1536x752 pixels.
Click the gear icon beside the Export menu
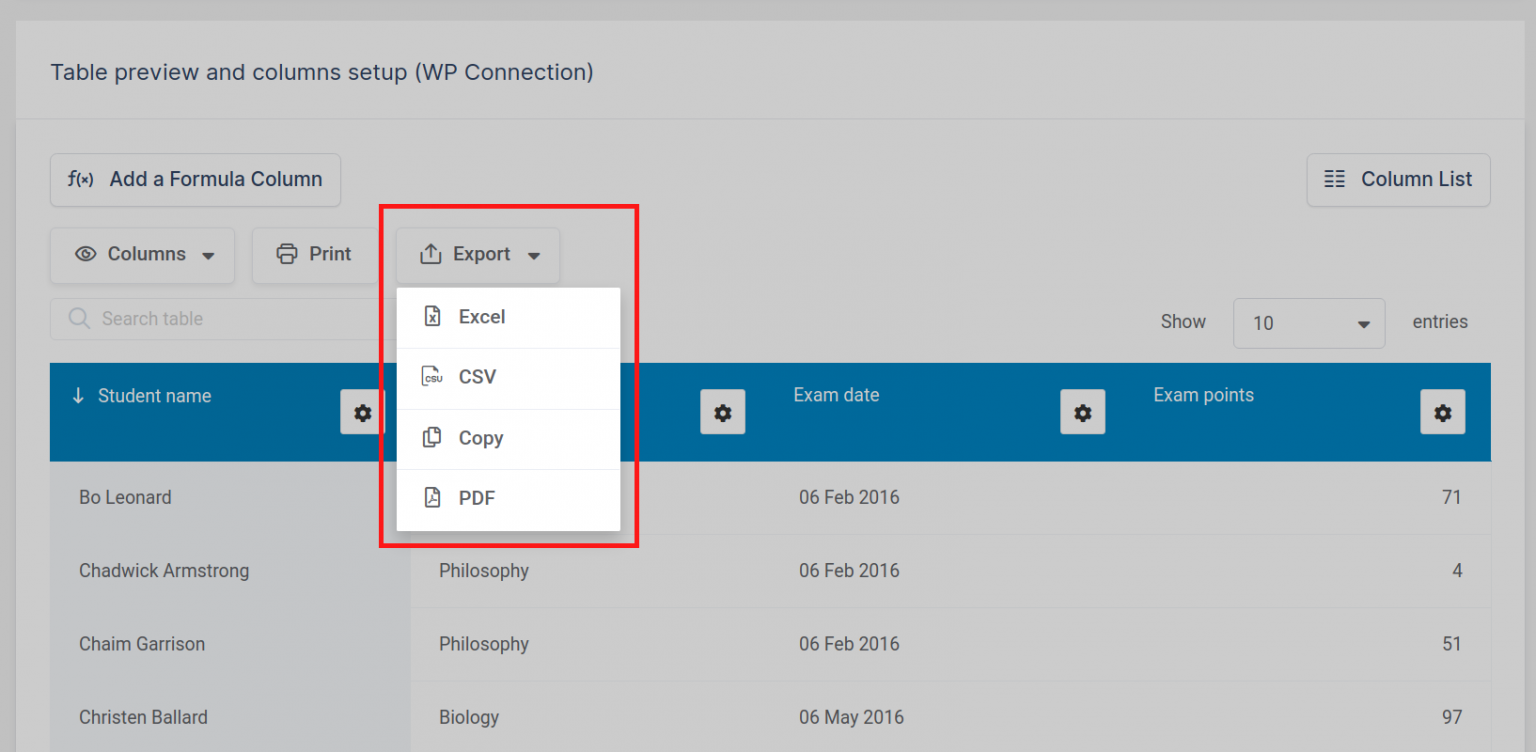pyautogui.click(x=722, y=412)
